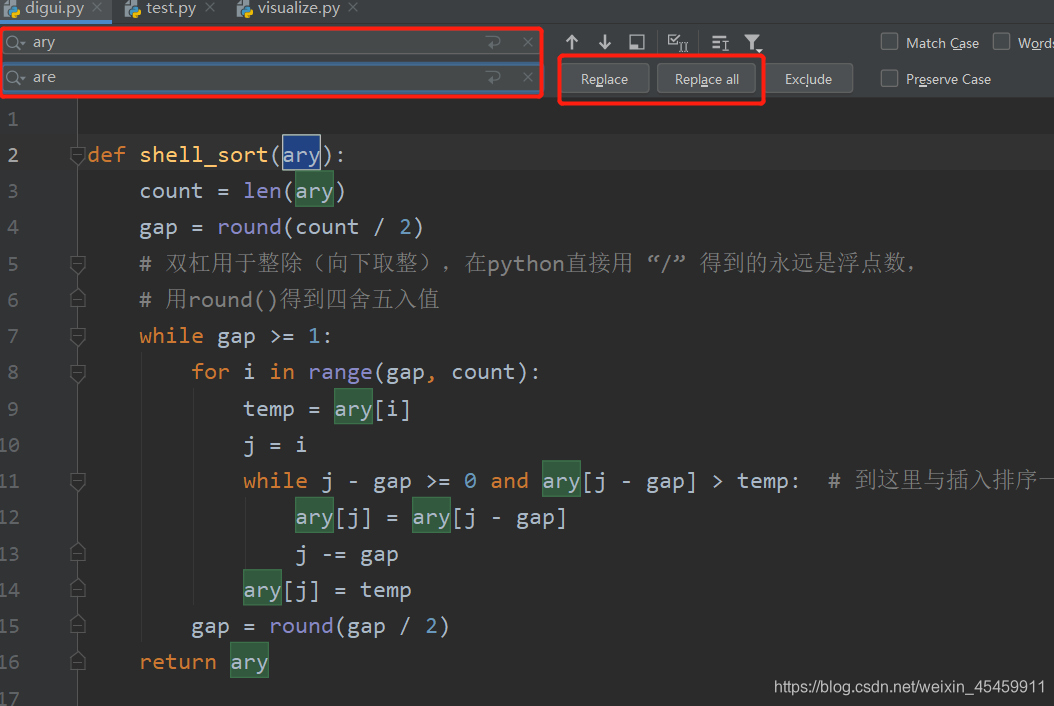Close the digui.py tab
This screenshot has width=1054, height=706.
[97, 7]
